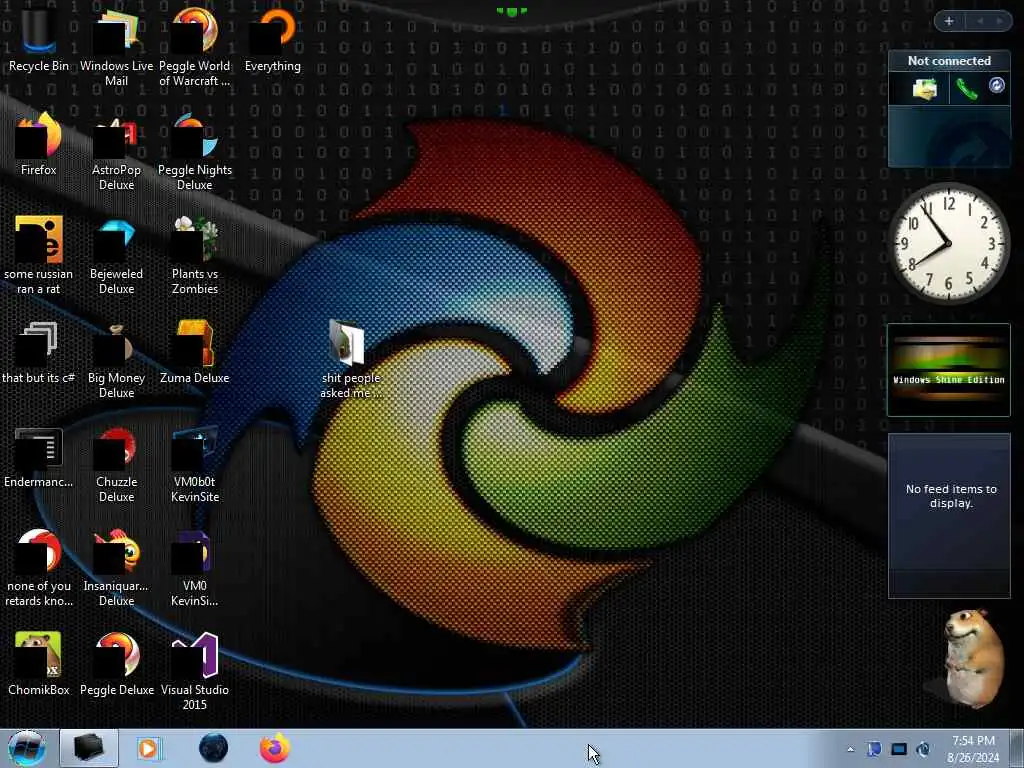1024x768 pixels.
Task: Select the 'that but its c#' icon
Action: pyautogui.click(x=39, y=351)
